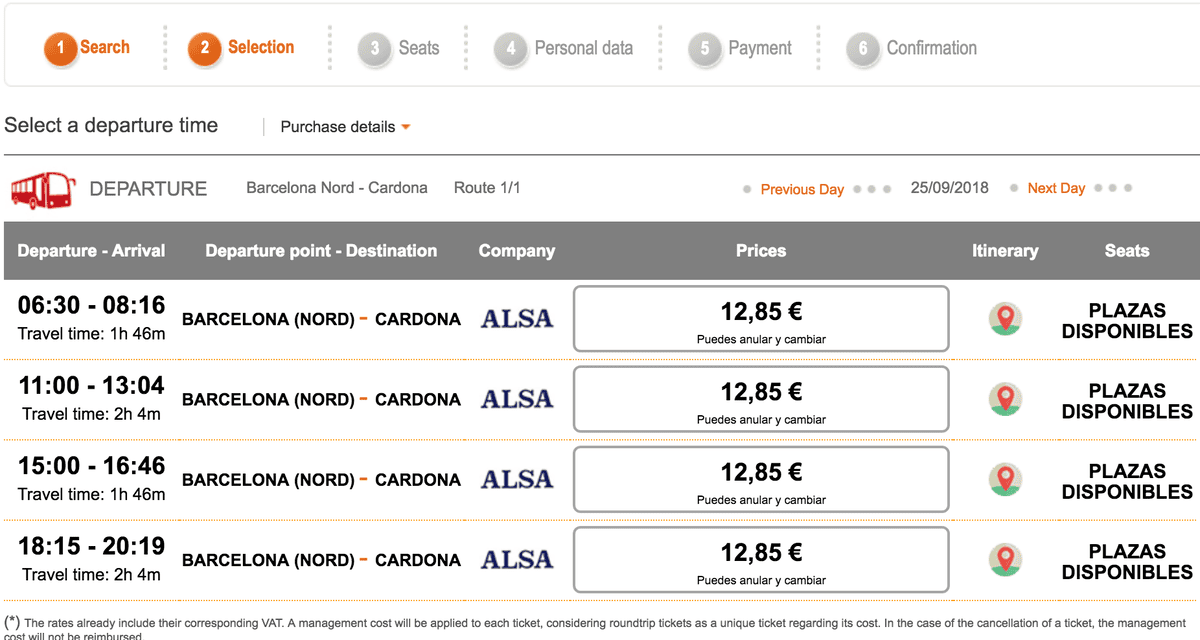This screenshot has height=640, width=1200.
Task: Select the Selection step tab
Action: [260, 47]
